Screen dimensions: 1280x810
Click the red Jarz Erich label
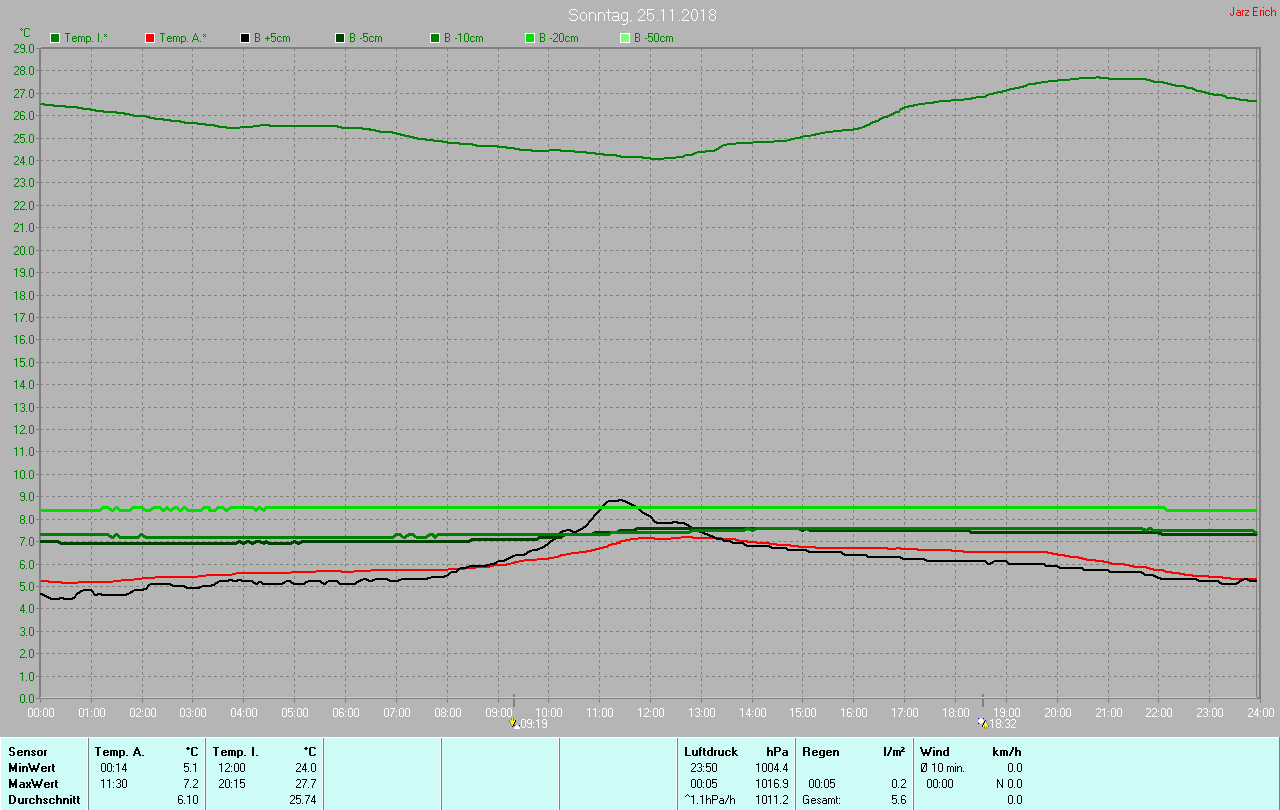tap(1252, 12)
